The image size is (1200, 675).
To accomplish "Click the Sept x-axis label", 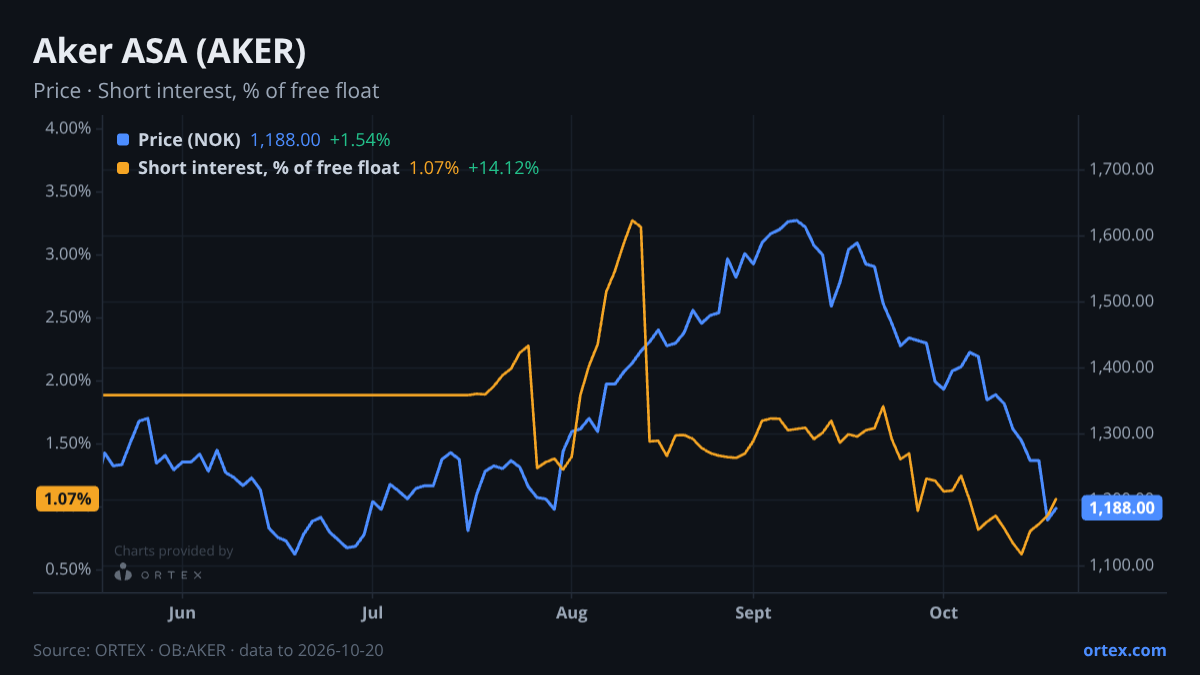I will 753,612.
